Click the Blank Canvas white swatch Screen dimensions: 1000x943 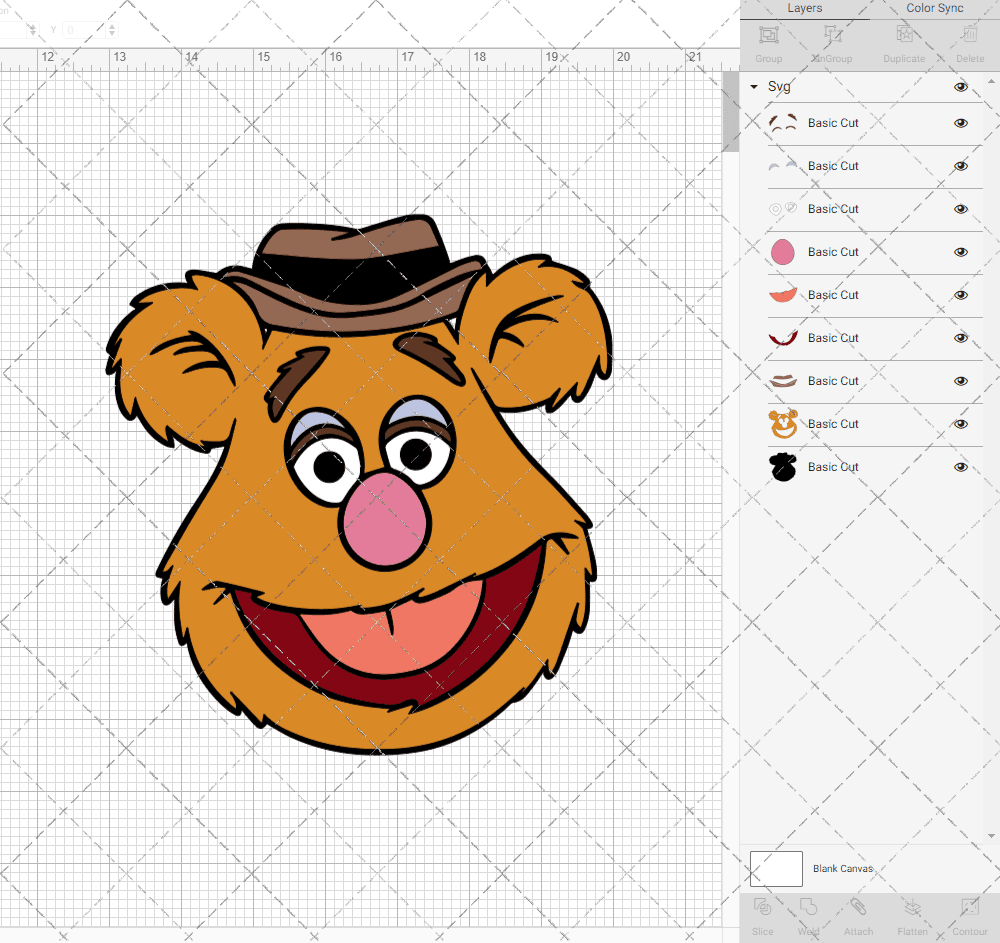[x=776, y=868]
